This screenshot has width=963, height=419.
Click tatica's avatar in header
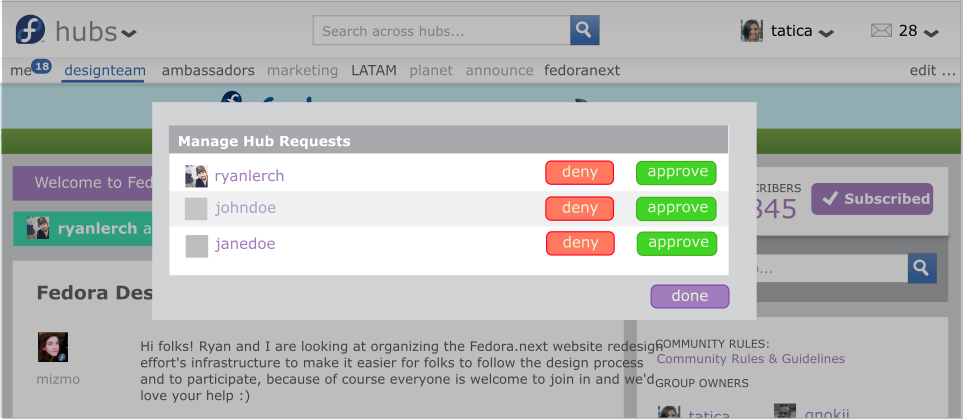[x=752, y=31]
